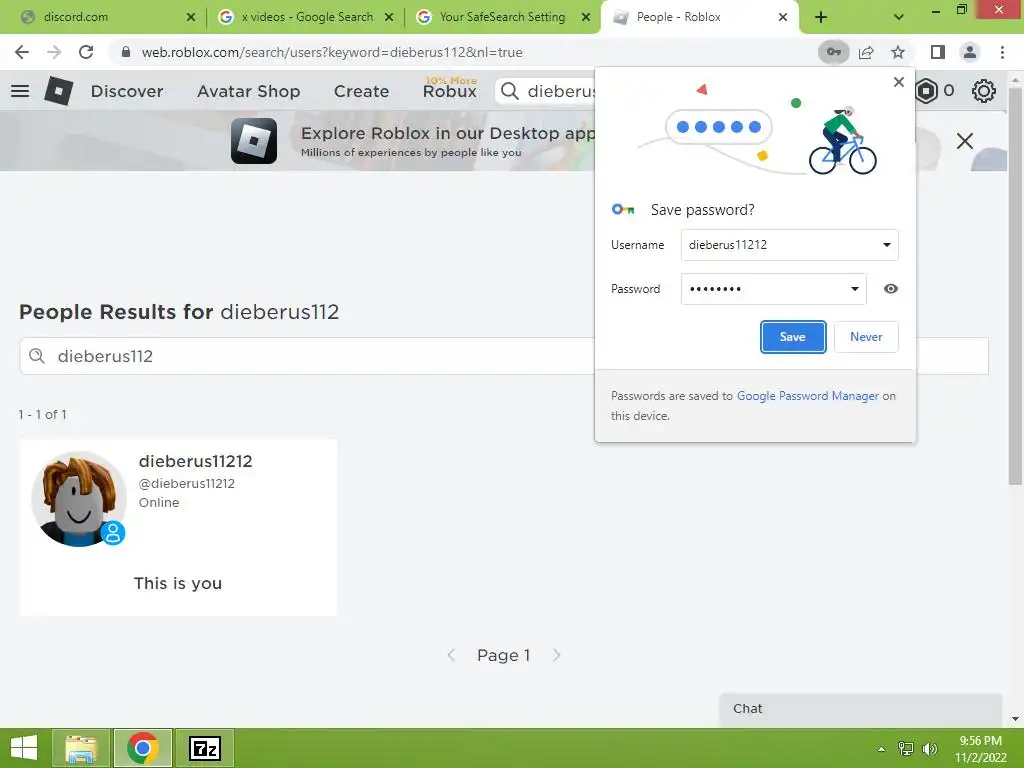Viewport: 1024px width, 768px height.
Task: Click the 'Page 1' pagination label
Action: (504, 655)
